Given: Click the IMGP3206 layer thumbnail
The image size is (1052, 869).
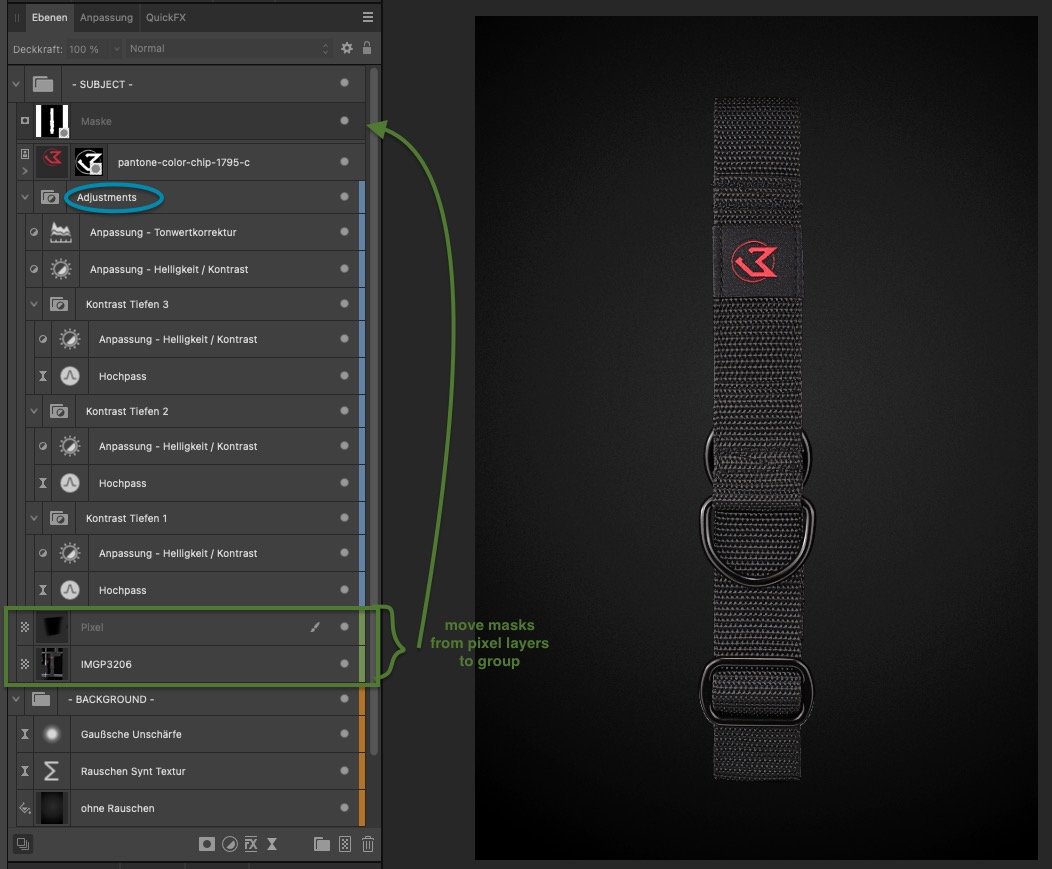Looking at the screenshot, I should pos(52,664).
